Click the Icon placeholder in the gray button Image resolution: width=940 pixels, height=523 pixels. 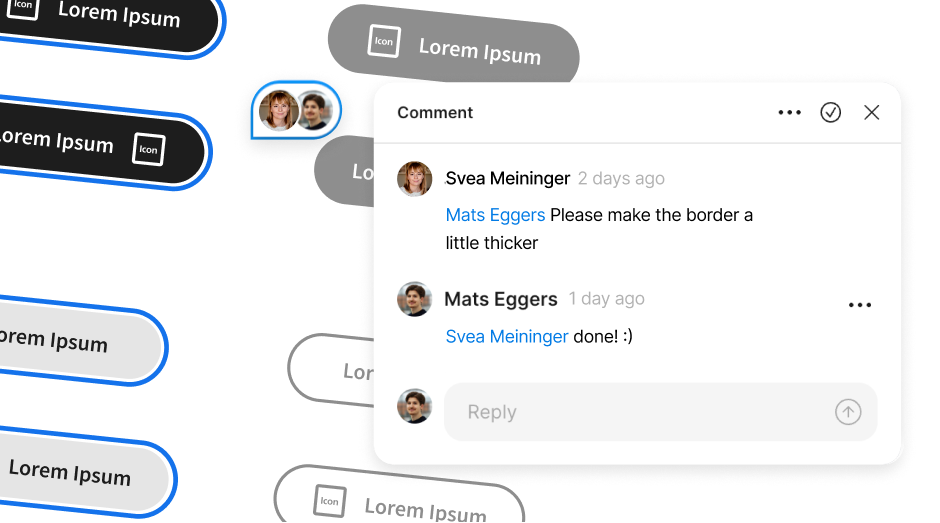click(384, 41)
